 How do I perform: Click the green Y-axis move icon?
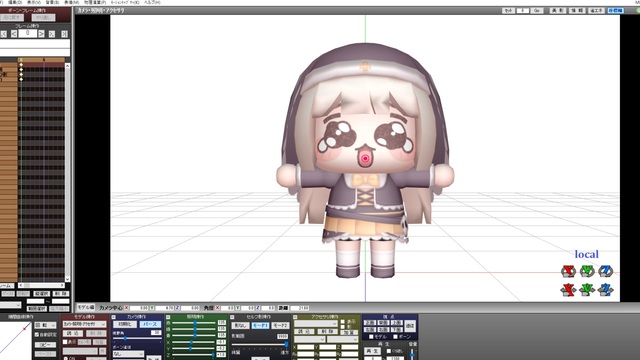587,289
